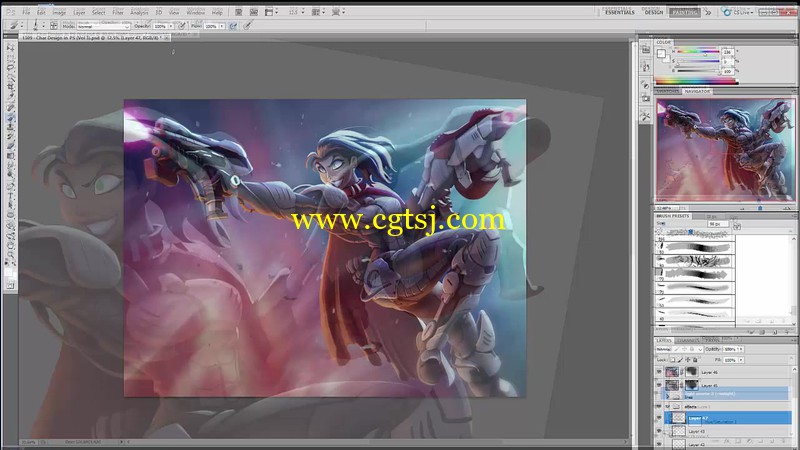Image resolution: width=800 pixels, height=450 pixels.
Task: Open the brush blending Mode dropdown
Action: 104,26
